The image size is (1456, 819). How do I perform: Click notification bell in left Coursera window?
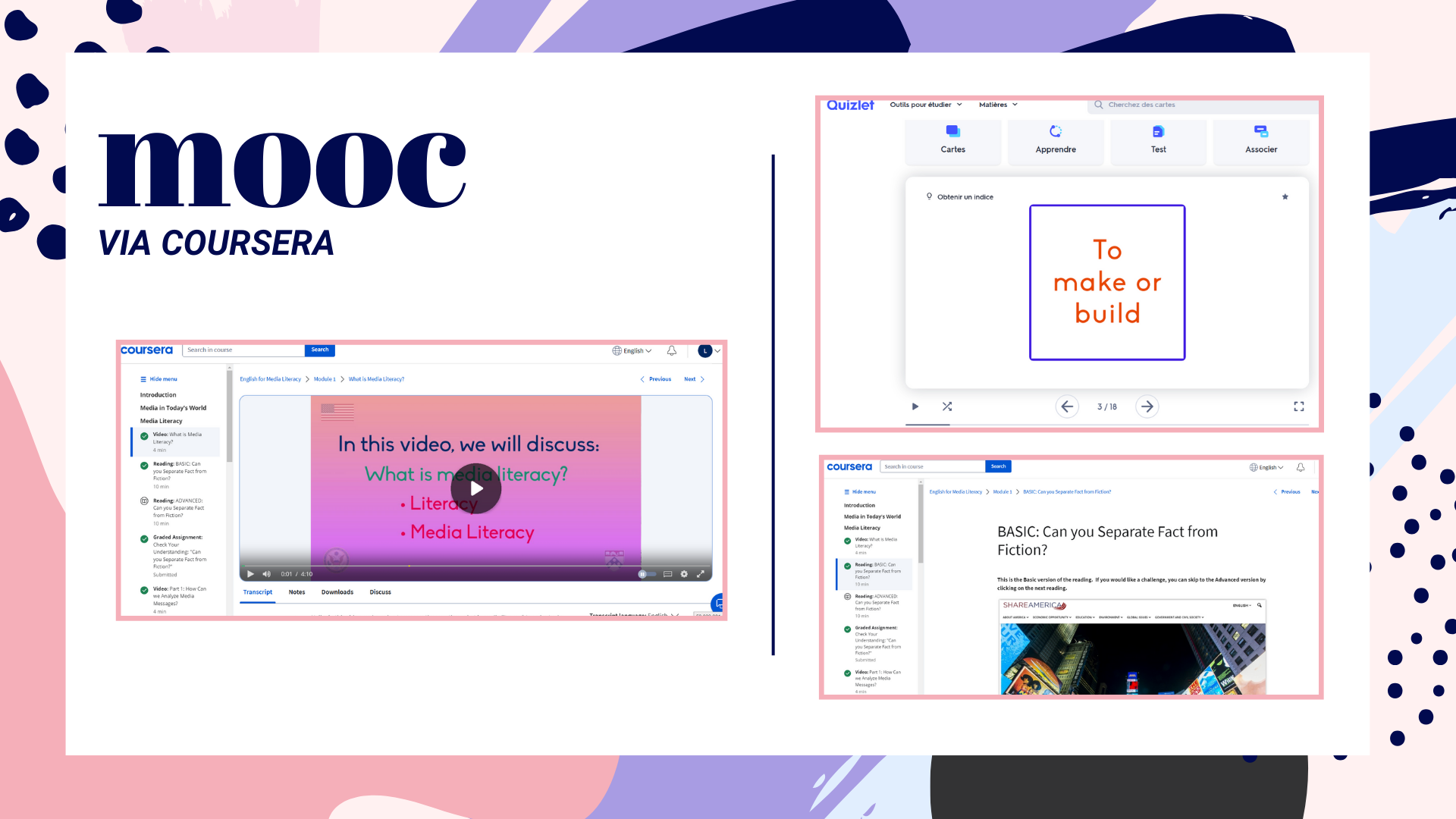(671, 351)
